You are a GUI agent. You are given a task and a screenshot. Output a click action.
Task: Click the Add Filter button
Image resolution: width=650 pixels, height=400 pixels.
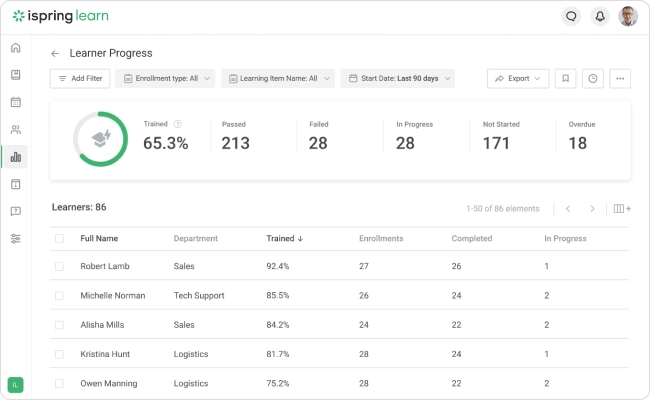pyautogui.click(x=80, y=78)
